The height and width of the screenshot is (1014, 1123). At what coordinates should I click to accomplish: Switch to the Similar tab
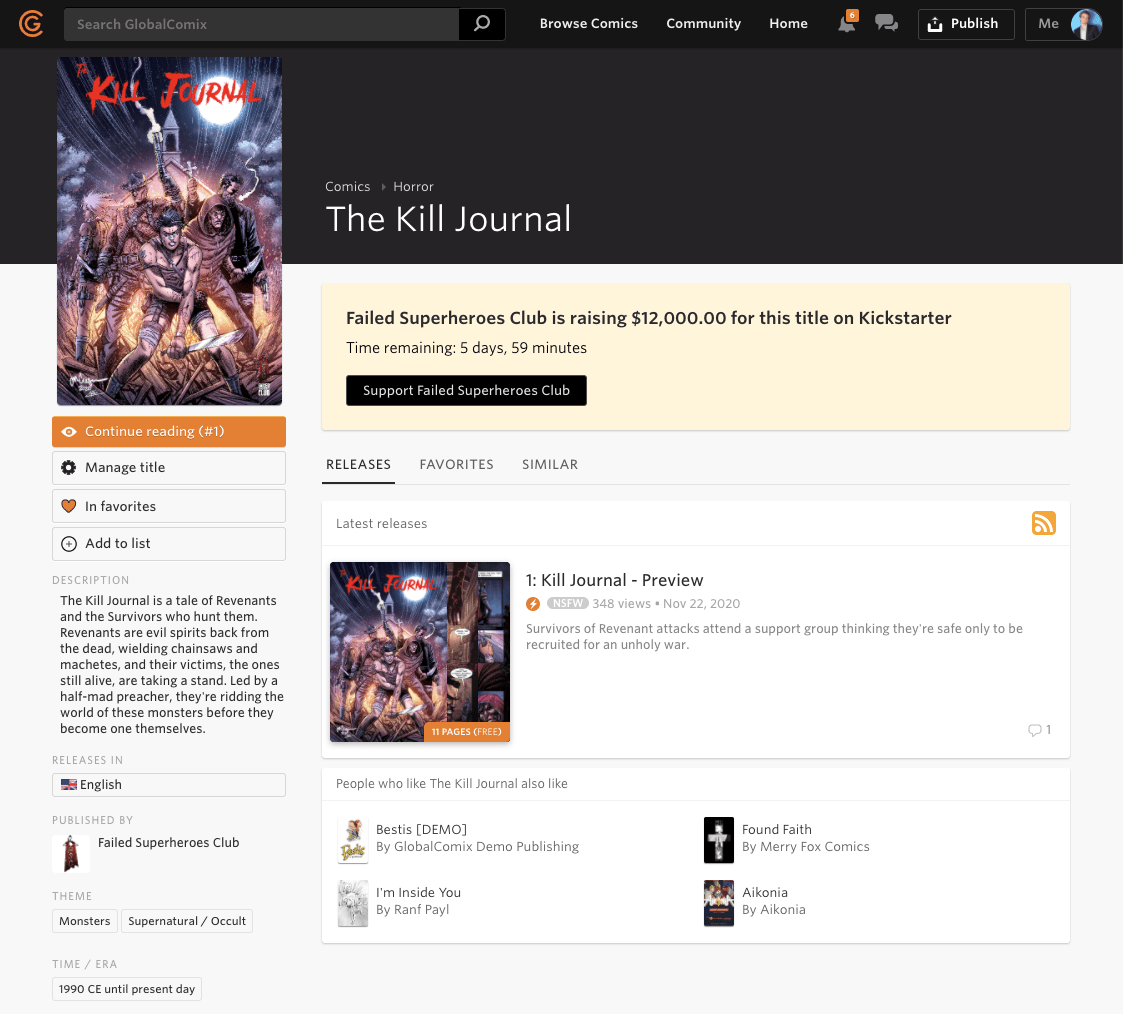tap(550, 464)
